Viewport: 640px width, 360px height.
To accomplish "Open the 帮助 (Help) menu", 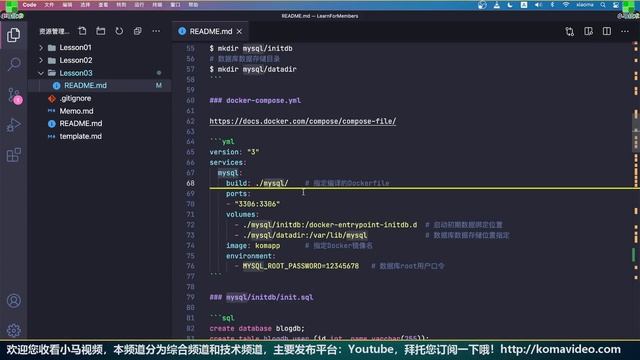I will point(193,5).
